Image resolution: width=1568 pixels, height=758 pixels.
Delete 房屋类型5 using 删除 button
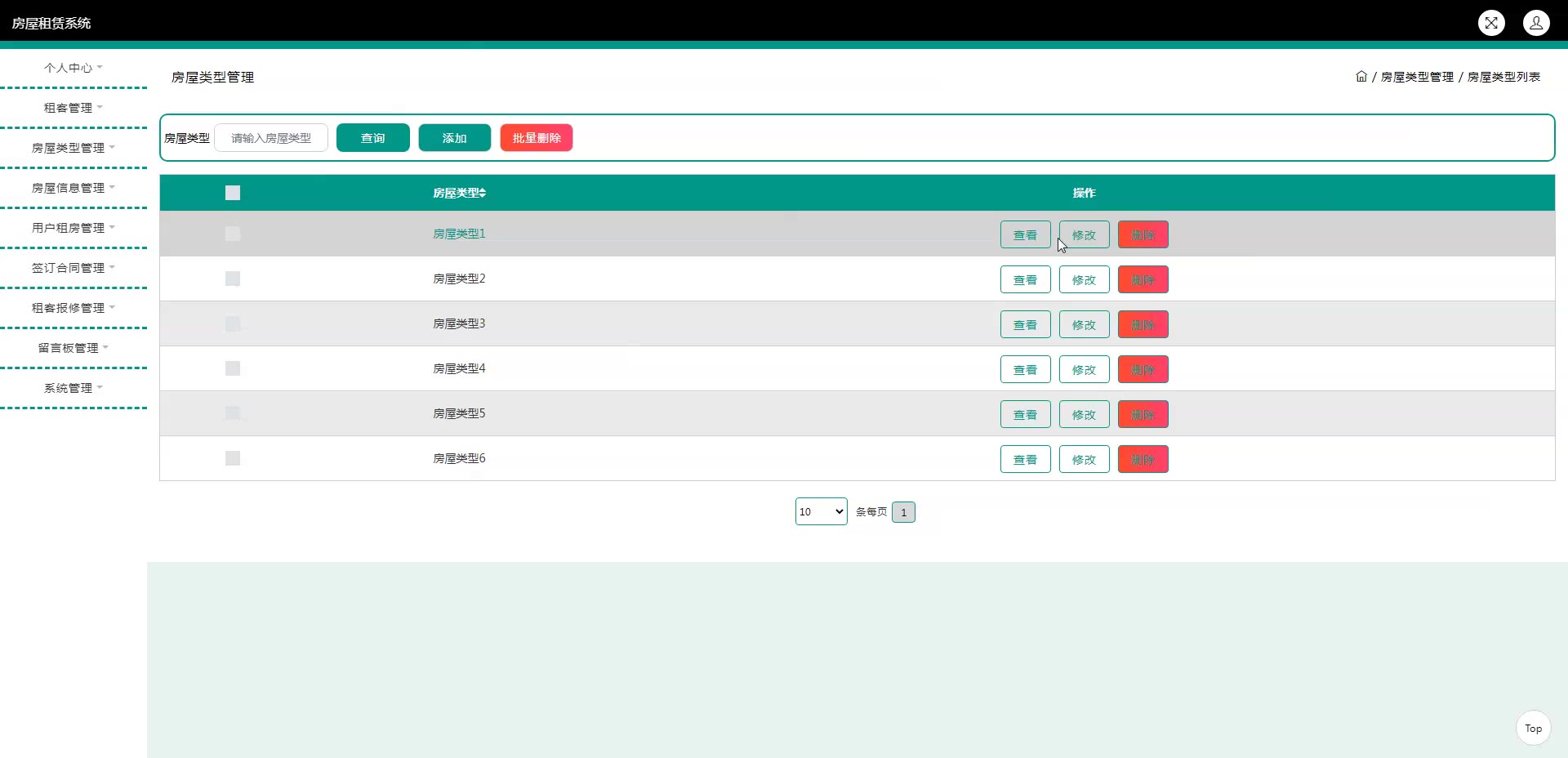(x=1143, y=414)
